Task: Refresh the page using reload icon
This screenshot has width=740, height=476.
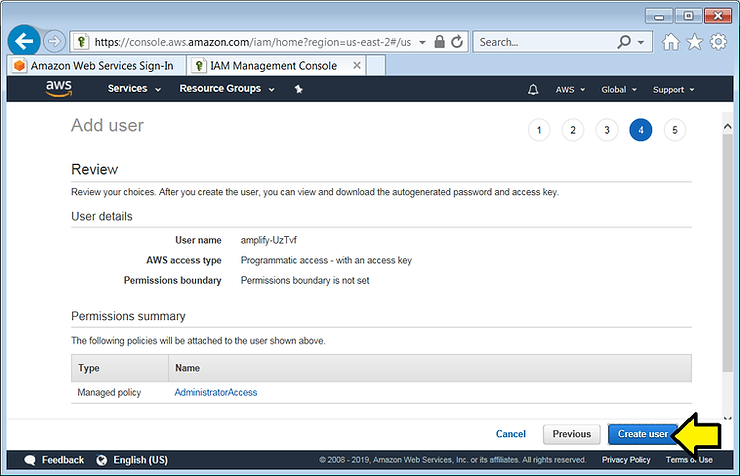Action: pos(457,42)
